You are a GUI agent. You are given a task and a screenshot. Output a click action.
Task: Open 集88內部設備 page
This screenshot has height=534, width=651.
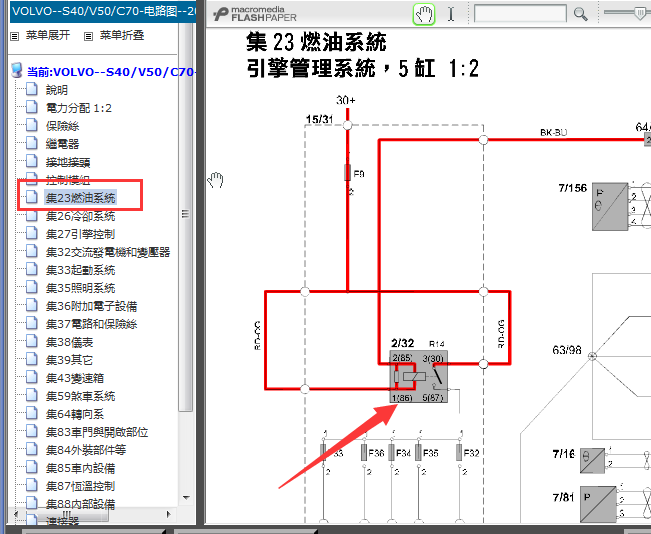(81, 504)
